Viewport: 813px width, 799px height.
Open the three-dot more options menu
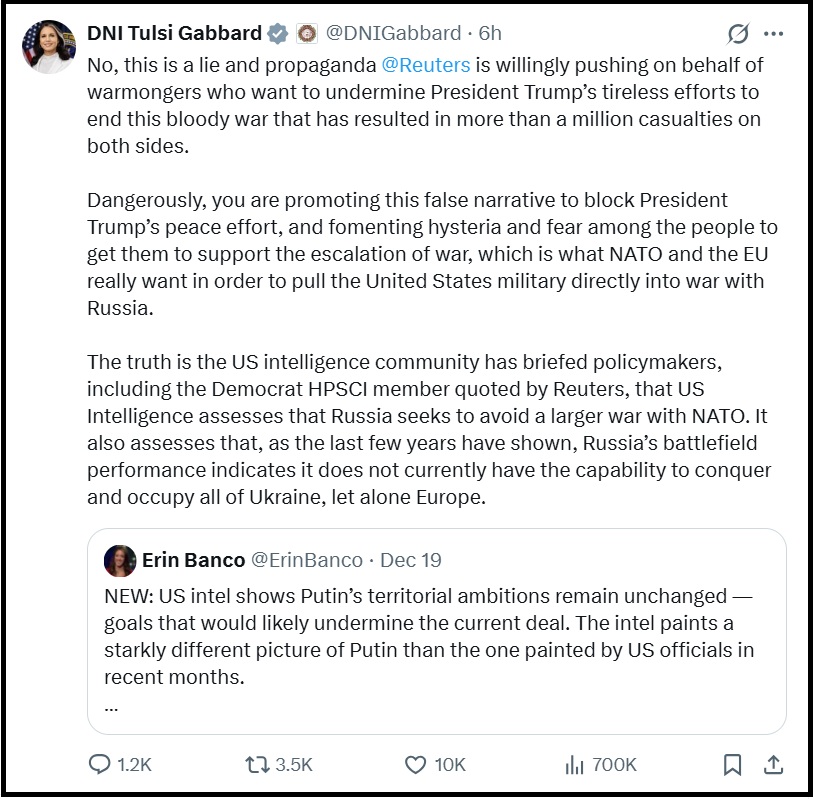click(773, 34)
